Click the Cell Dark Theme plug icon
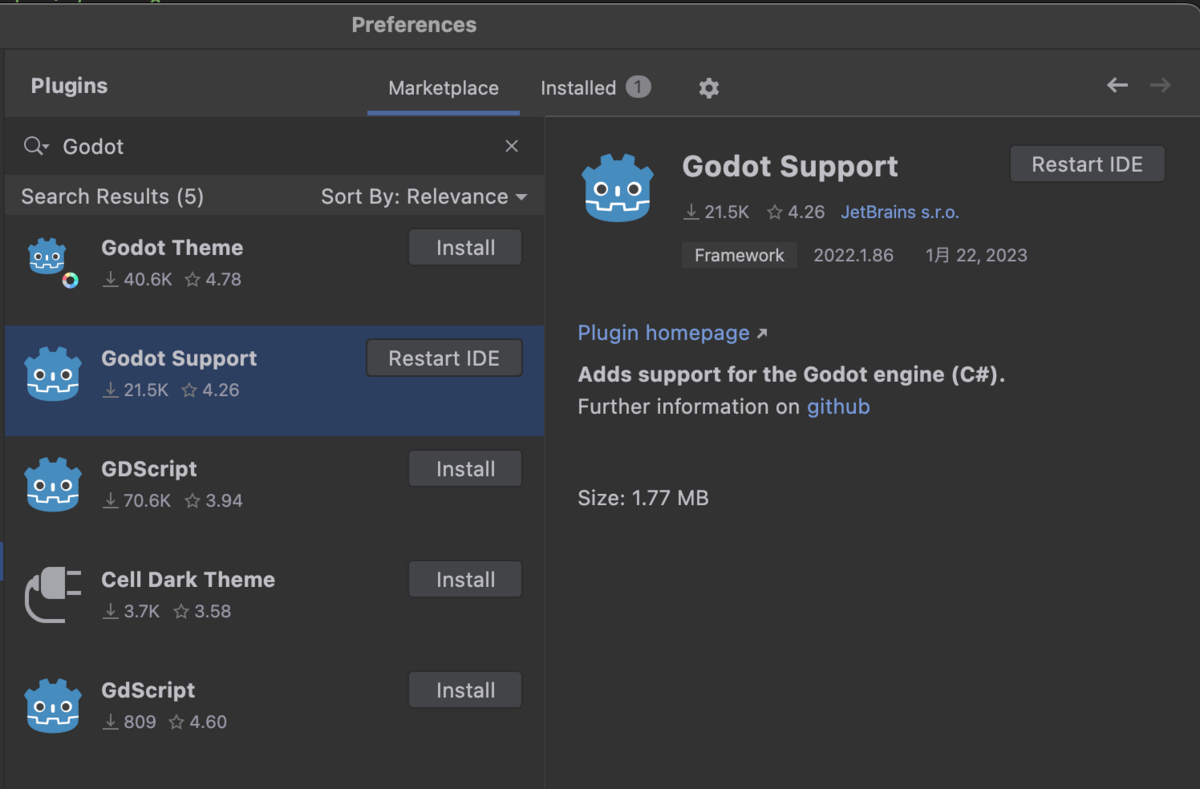Viewport: 1200px width, 789px height. coord(52,594)
